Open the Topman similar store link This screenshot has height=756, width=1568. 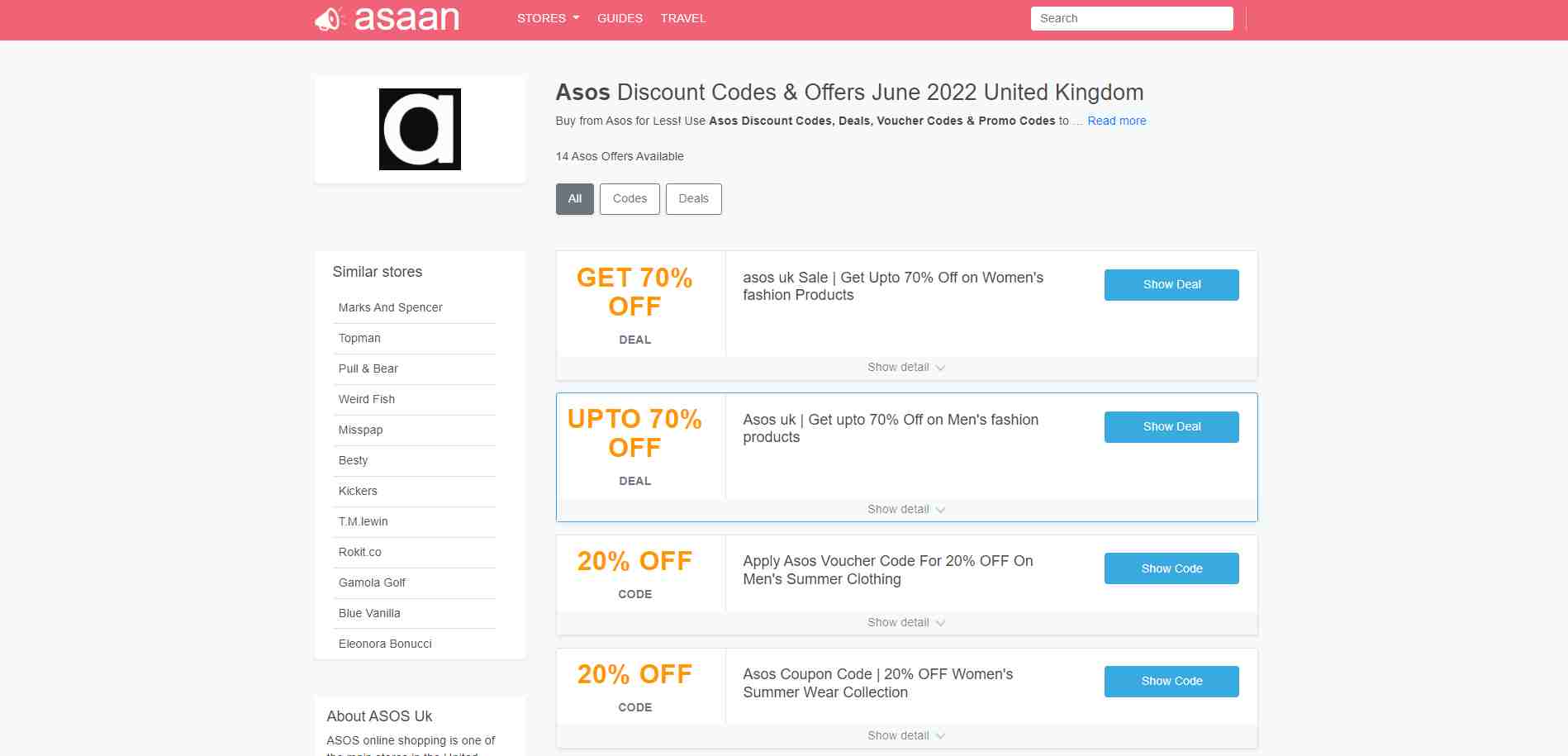359,338
